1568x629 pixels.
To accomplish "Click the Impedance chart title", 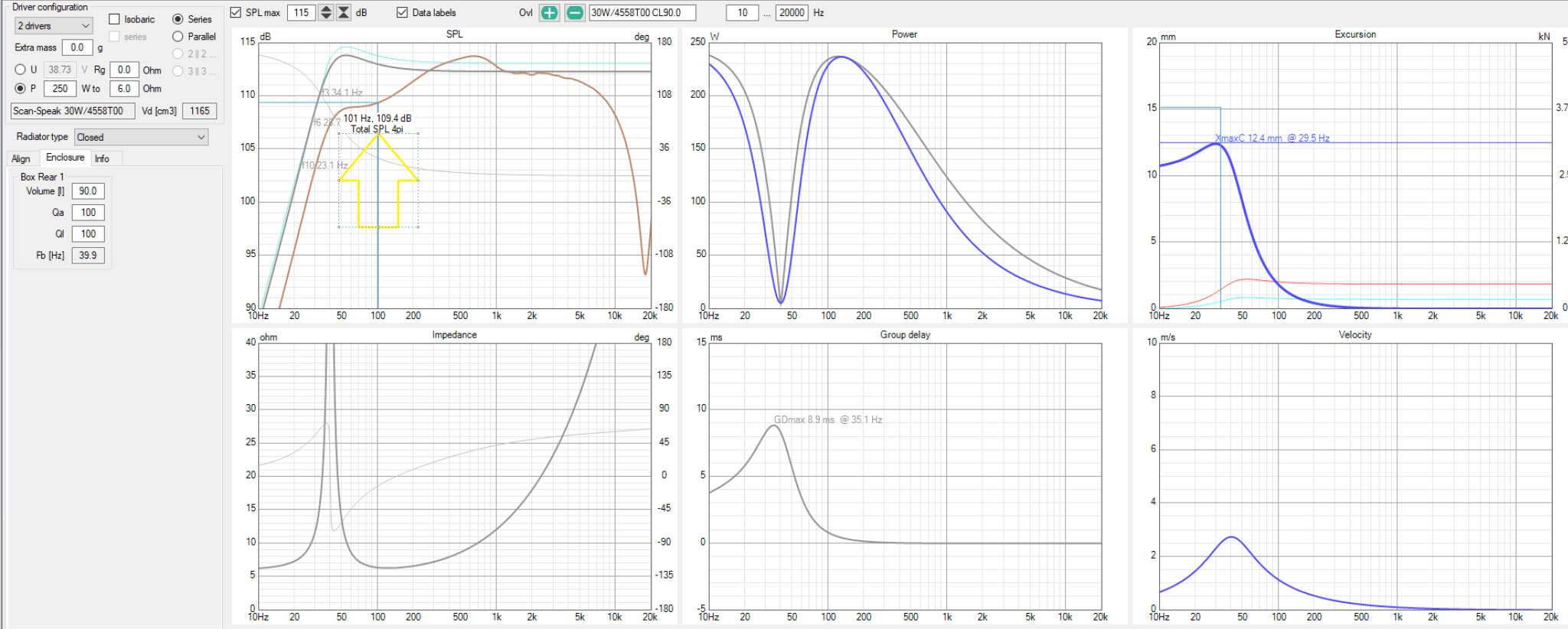I will tap(454, 335).
